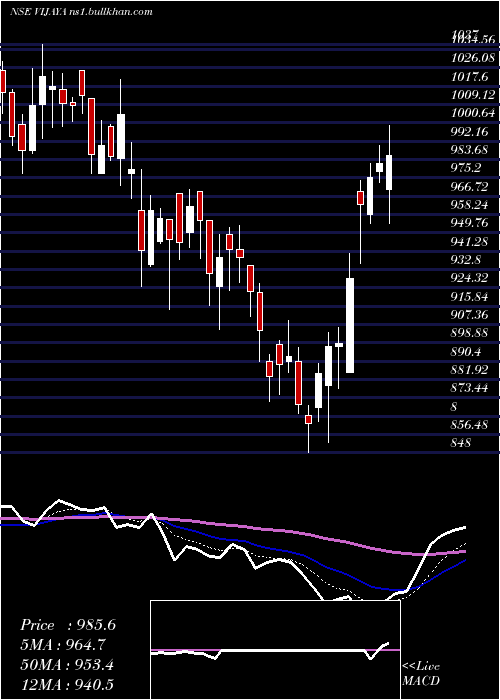Image resolution: width=500 pixels, height=700 pixels.
Task: Click the 1000.64 price axis label
Action: [474, 113]
